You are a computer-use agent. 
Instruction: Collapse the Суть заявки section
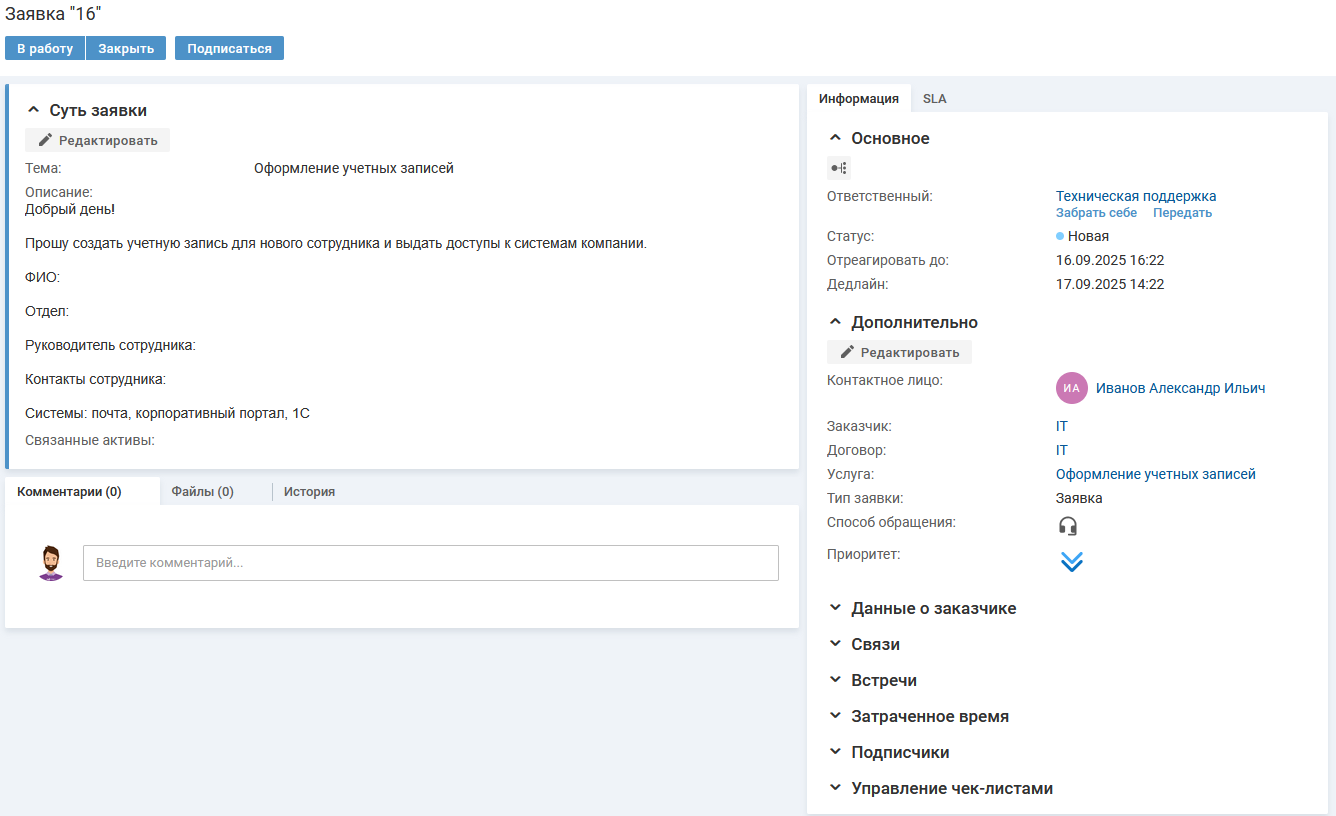coord(33,110)
